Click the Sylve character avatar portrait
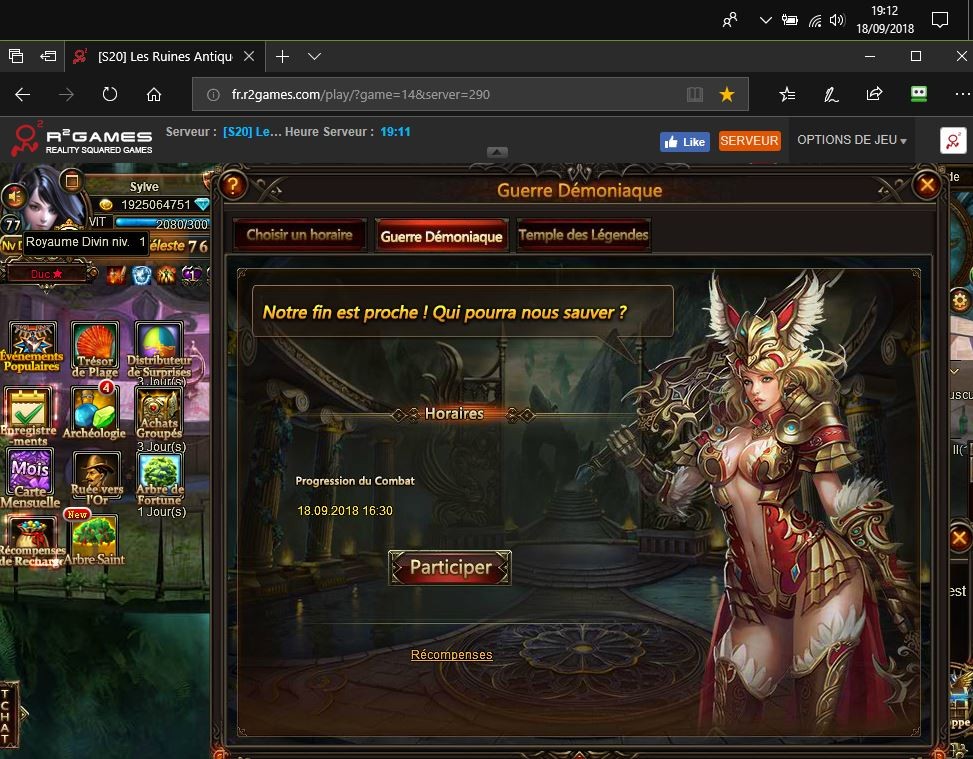The image size is (973, 759). [48, 200]
